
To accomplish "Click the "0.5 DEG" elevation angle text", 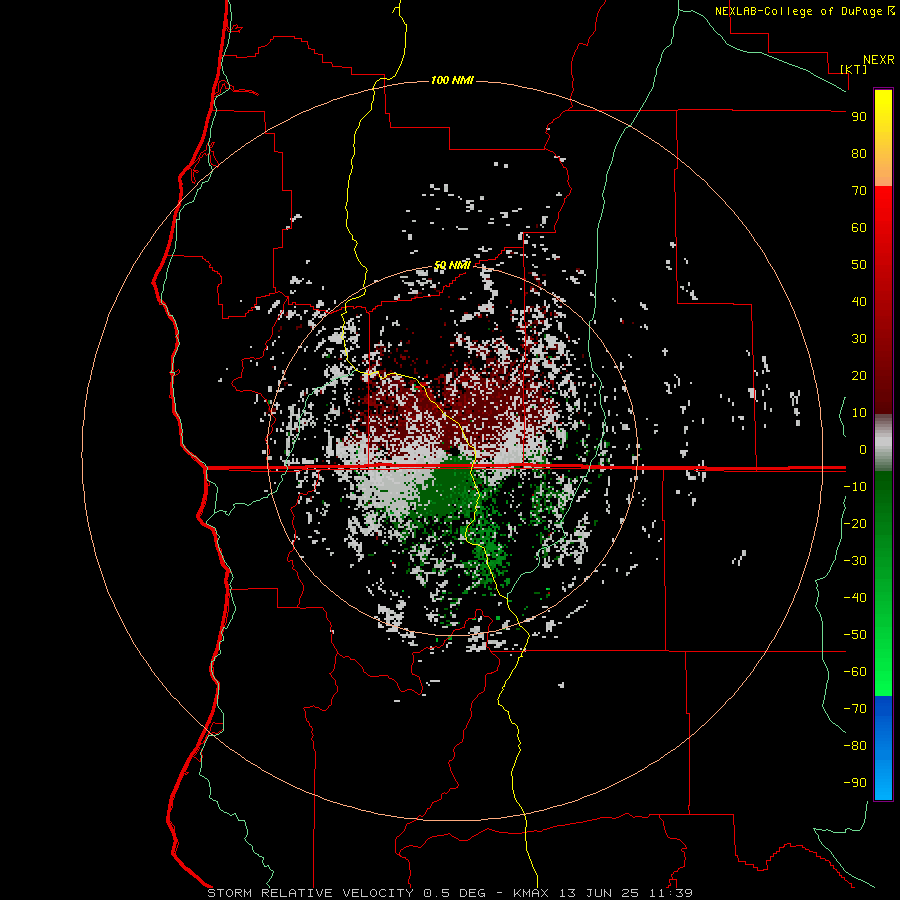I will tap(455, 893).
